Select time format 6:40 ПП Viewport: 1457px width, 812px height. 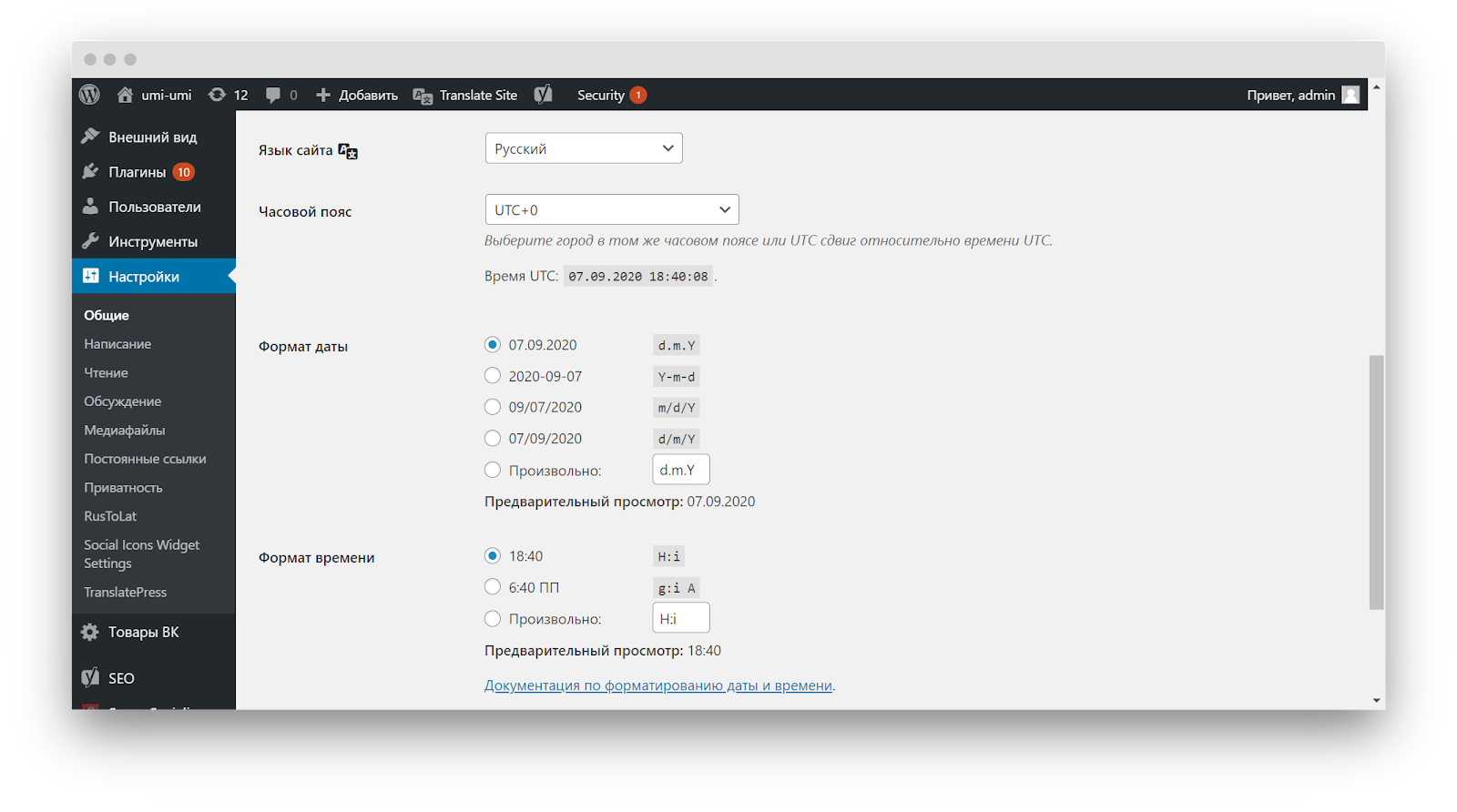pyautogui.click(x=493, y=586)
